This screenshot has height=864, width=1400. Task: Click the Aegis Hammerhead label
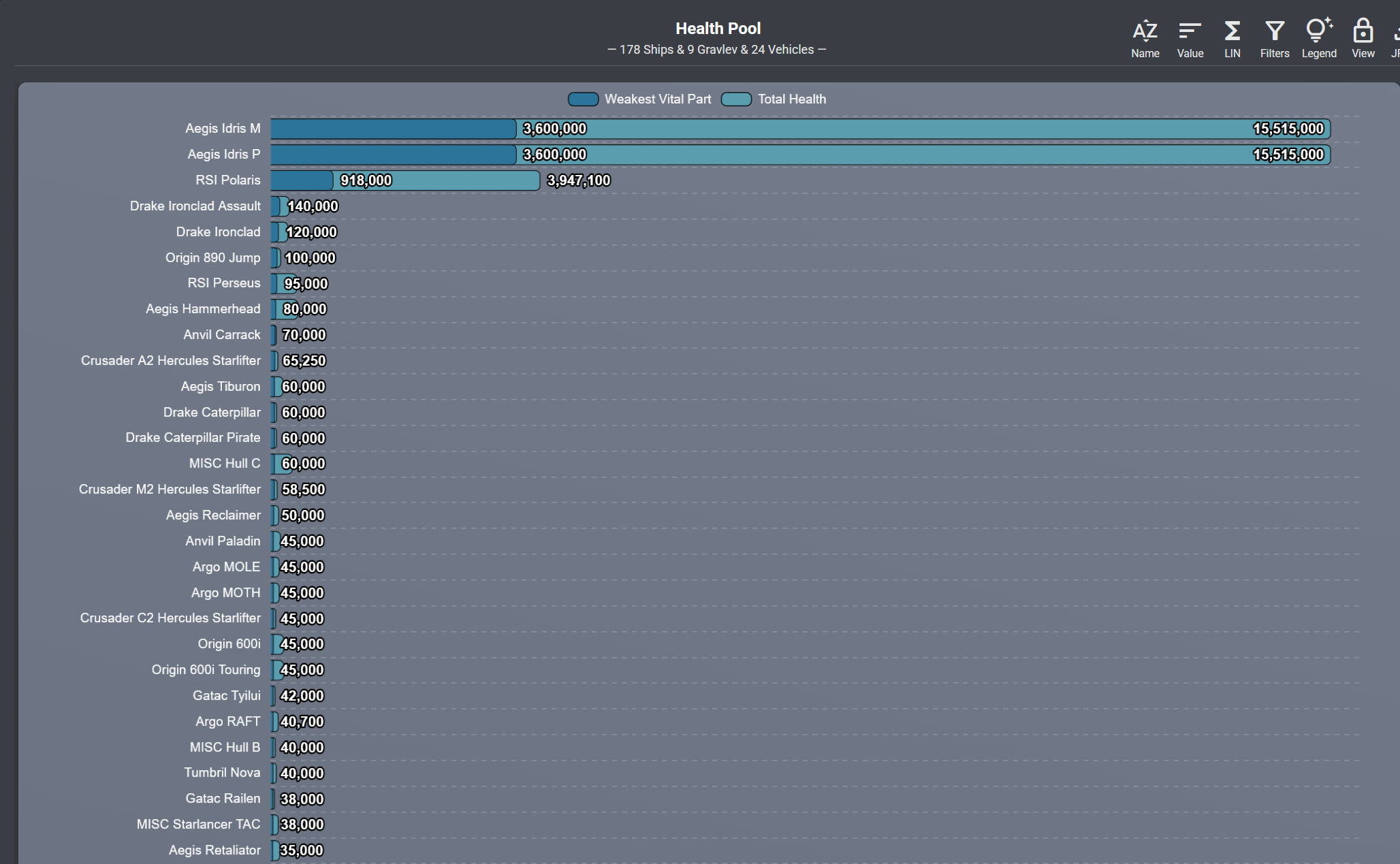(203, 309)
